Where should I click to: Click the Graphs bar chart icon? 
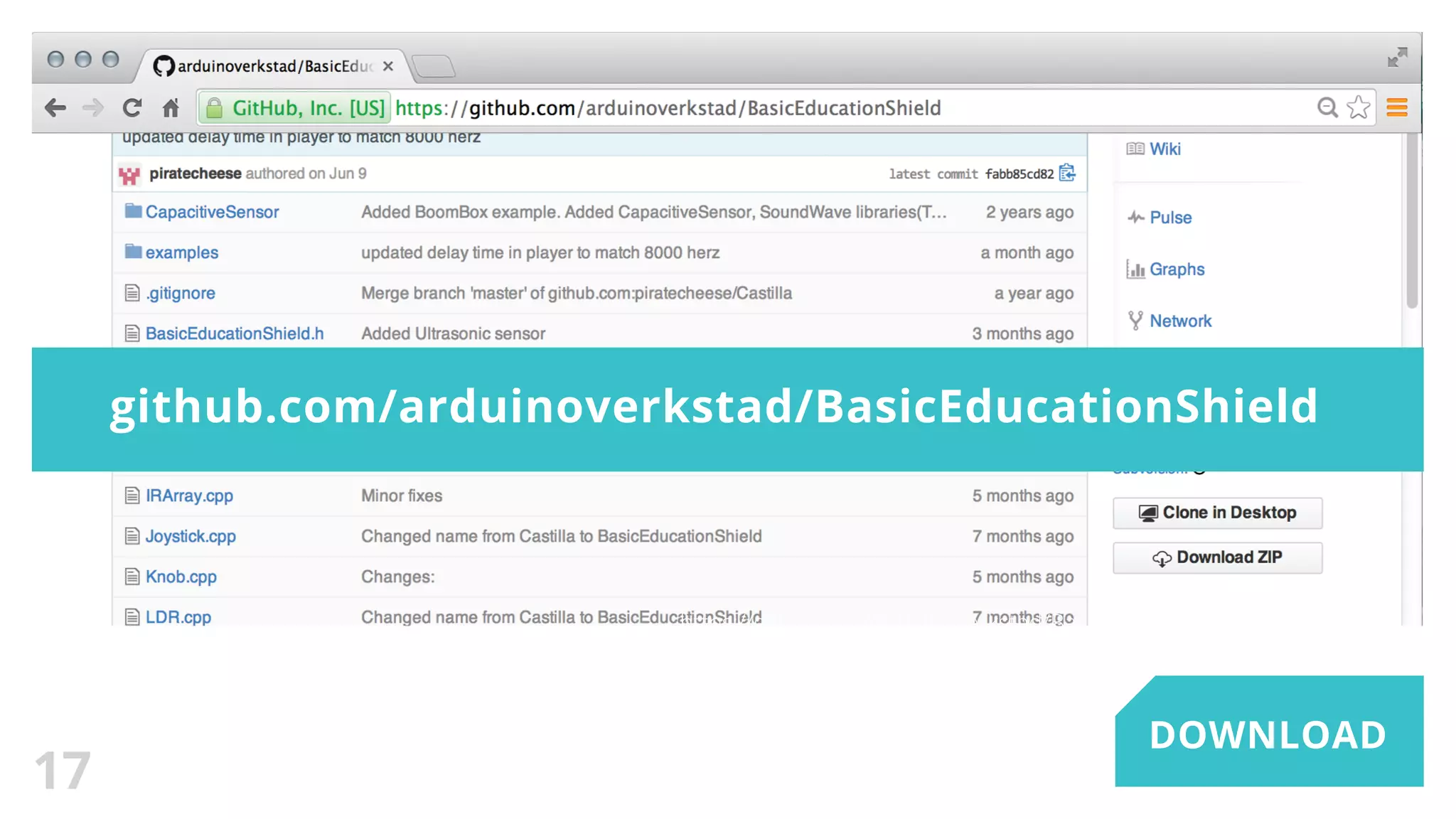1135,269
